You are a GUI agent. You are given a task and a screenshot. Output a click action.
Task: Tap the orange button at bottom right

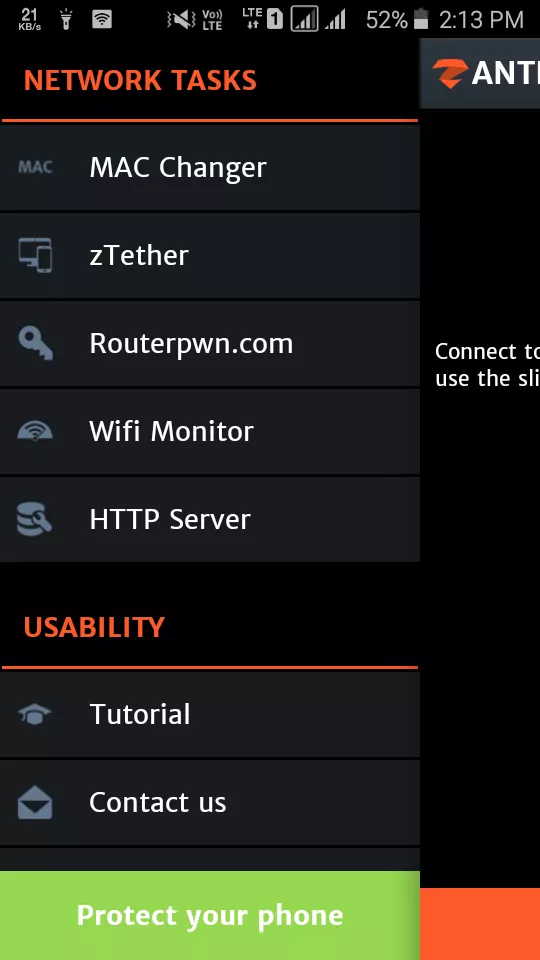coord(480,924)
